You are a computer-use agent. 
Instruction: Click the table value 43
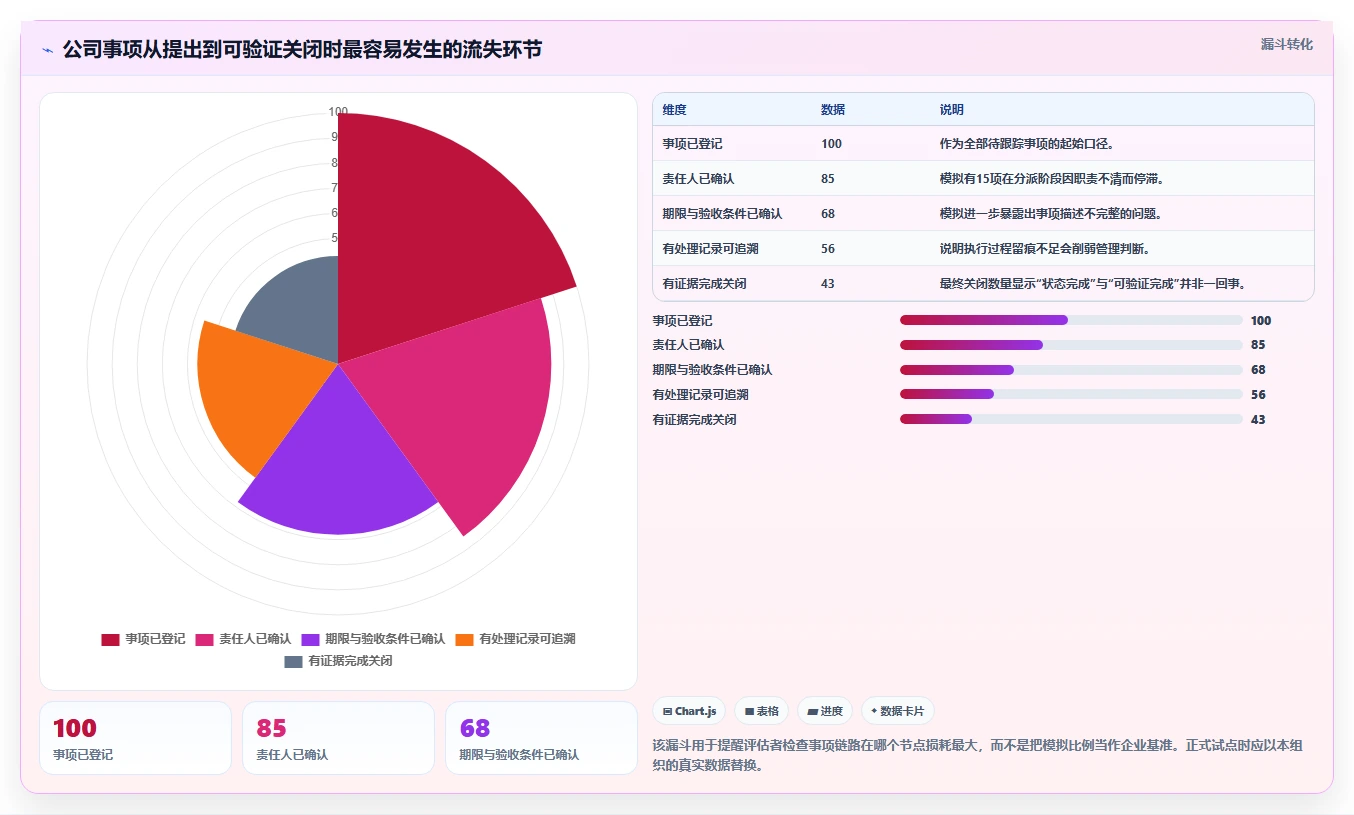828,284
